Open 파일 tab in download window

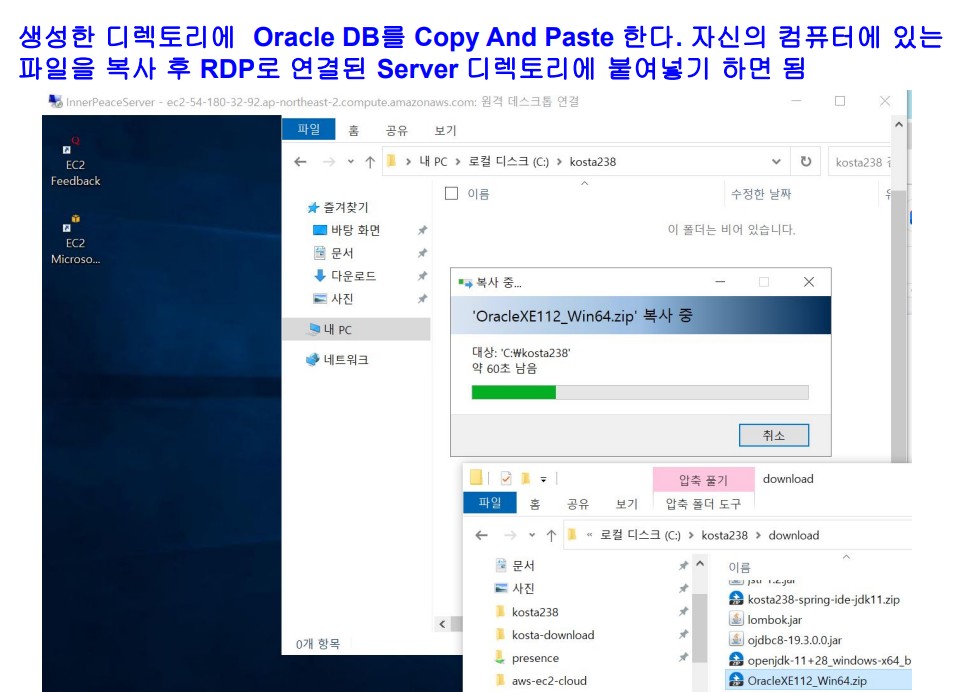point(490,503)
